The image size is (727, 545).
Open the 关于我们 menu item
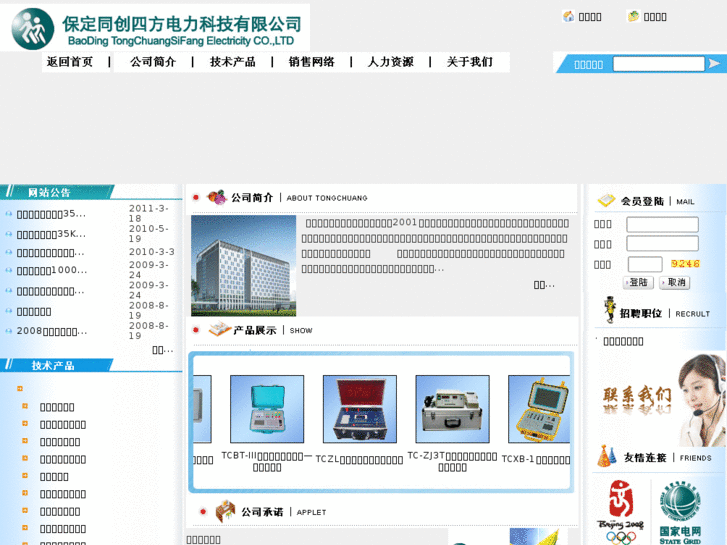[x=470, y=62]
